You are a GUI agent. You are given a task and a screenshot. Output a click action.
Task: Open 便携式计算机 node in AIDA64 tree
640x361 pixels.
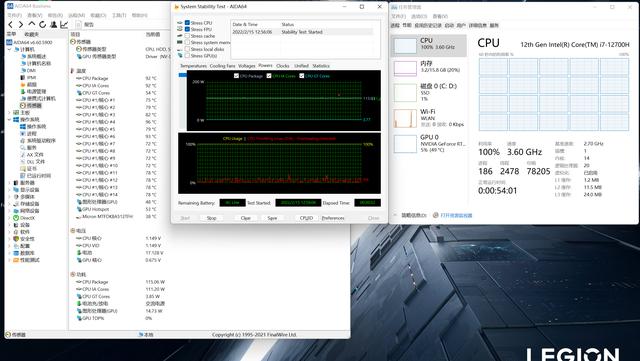coord(41,98)
